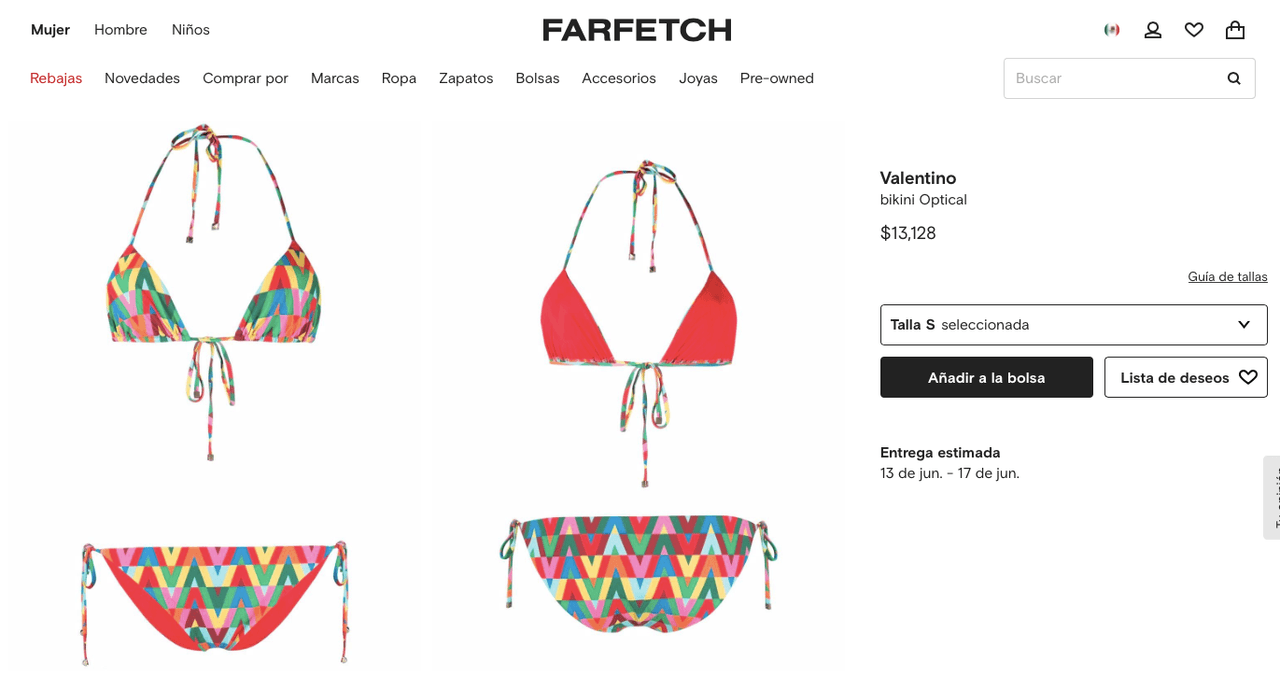This screenshot has width=1280, height=675.
Task: Open the Mexico flag region selector
Action: click(1111, 30)
